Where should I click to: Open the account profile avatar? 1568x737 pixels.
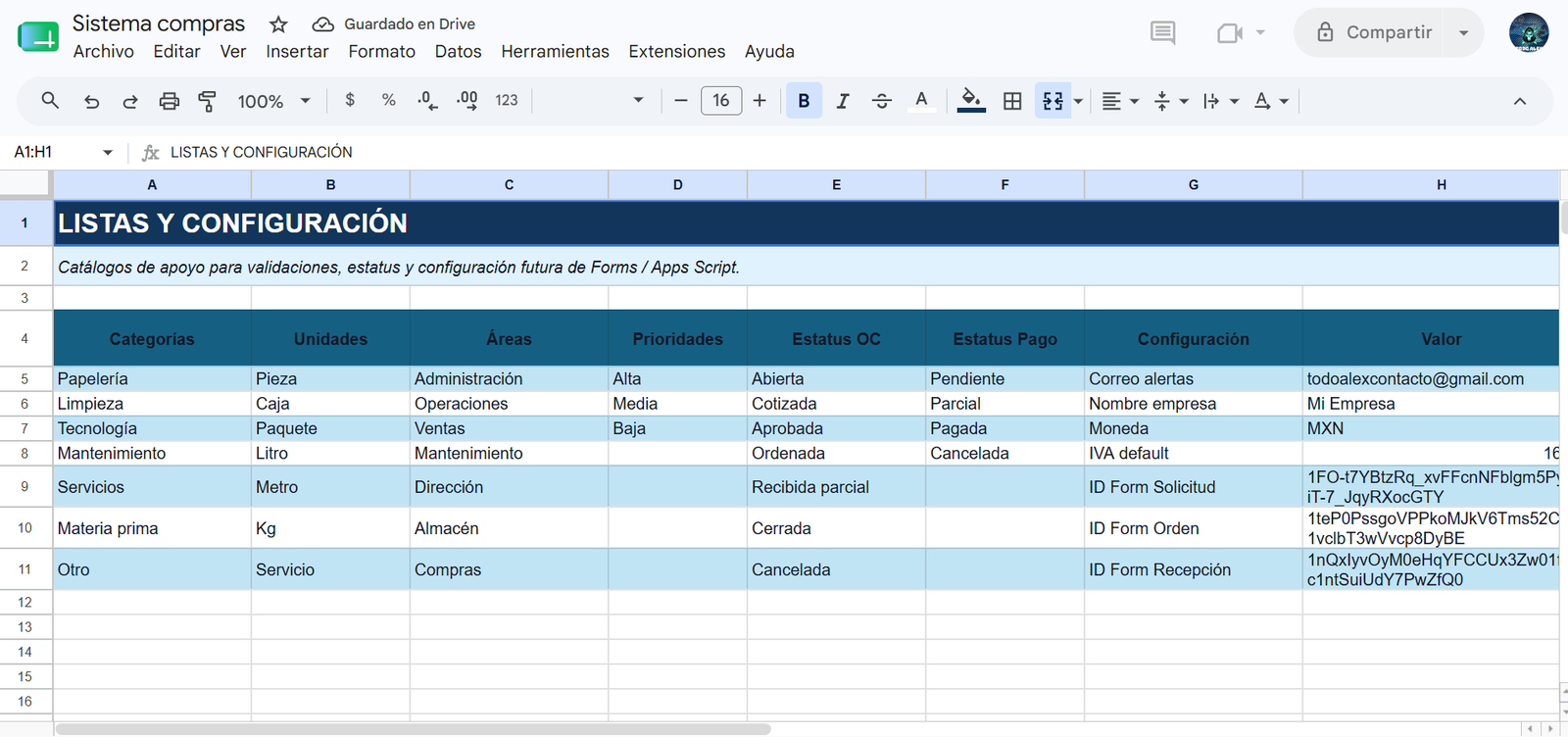click(x=1529, y=32)
